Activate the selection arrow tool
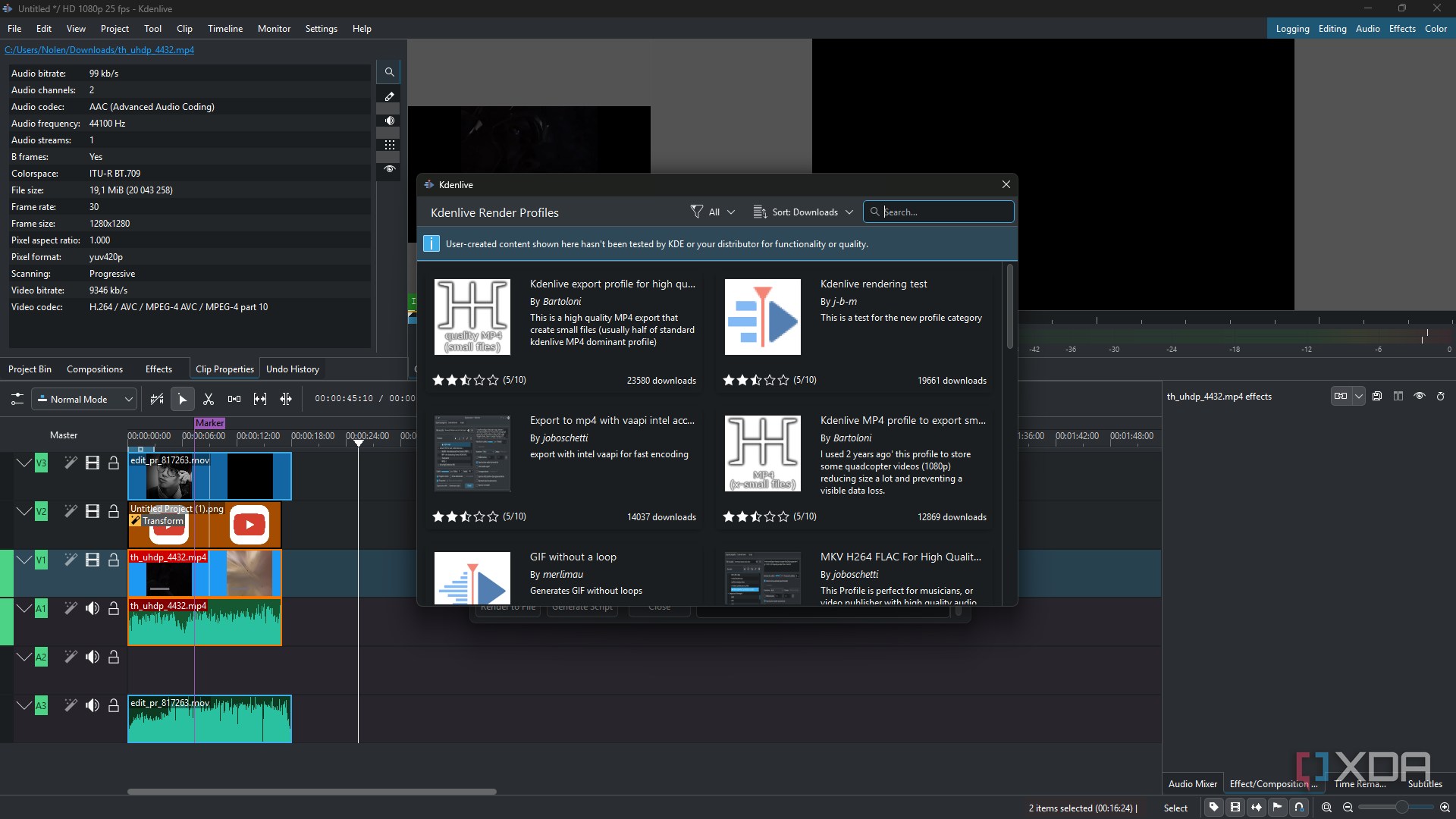The height and width of the screenshot is (819, 1456). coord(183,399)
